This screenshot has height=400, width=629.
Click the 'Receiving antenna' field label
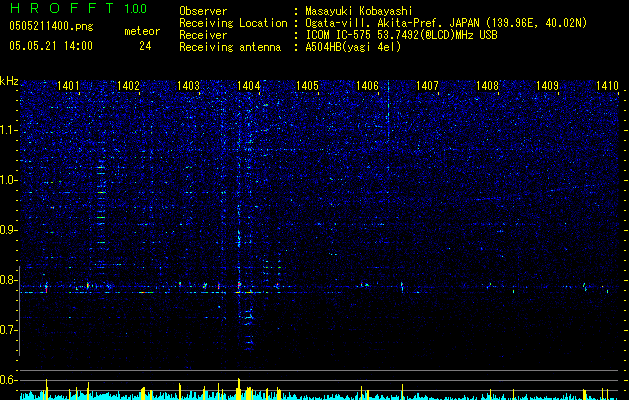(x=230, y=47)
